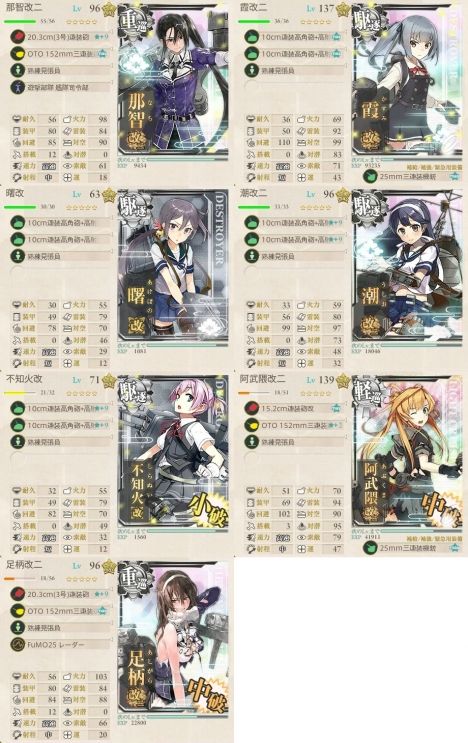
Task: Click the 25mm machine gun icon under 阿武隈改二
Action: point(369,548)
